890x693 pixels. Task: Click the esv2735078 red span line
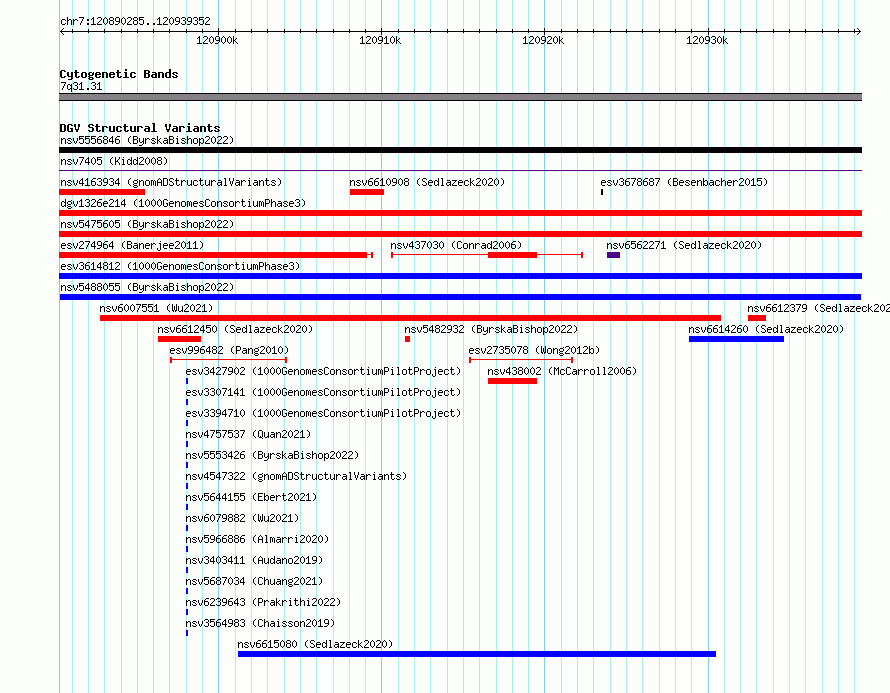(x=521, y=360)
